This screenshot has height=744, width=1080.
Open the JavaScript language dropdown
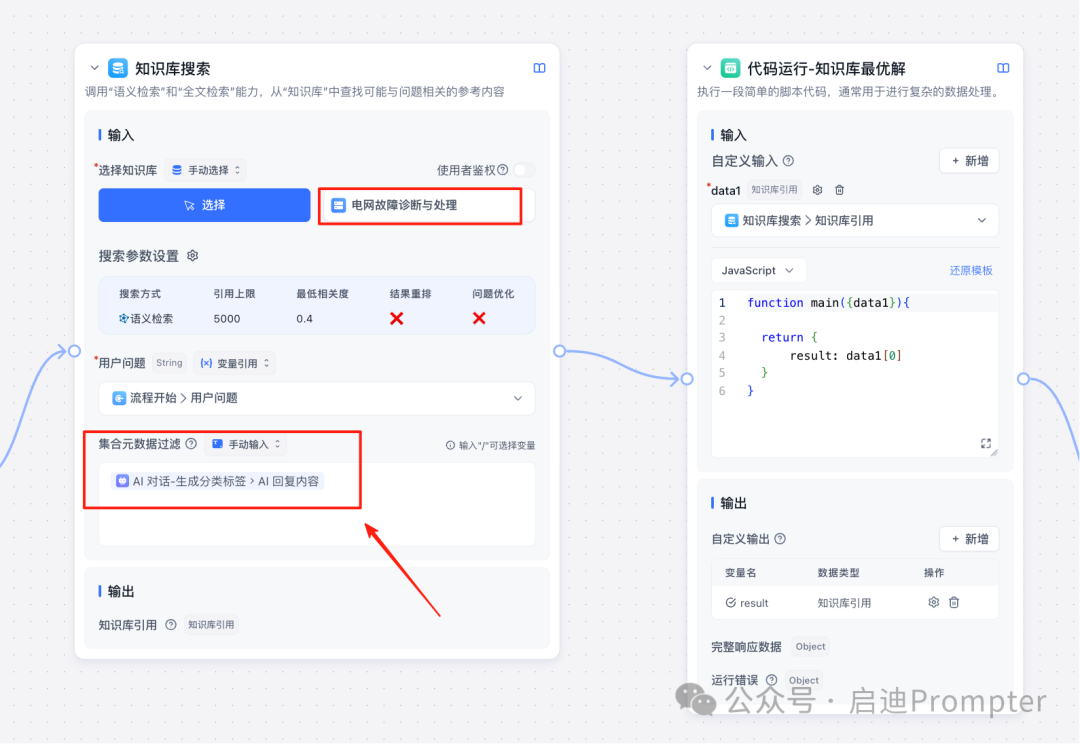758,271
